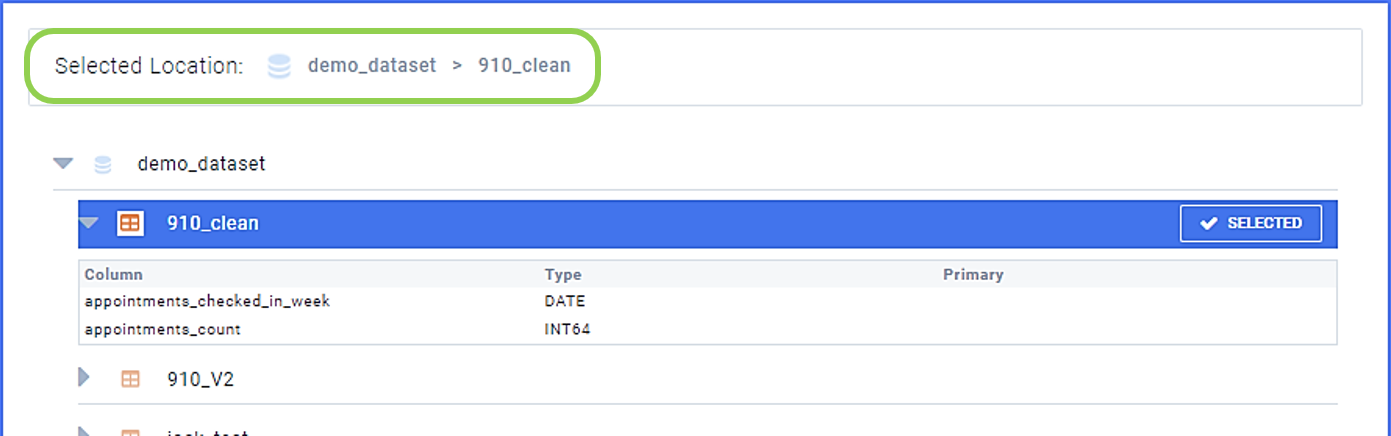The height and width of the screenshot is (436, 1391).
Task: Select the appointments_checked_in_week column row
Action: coord(707,301)
